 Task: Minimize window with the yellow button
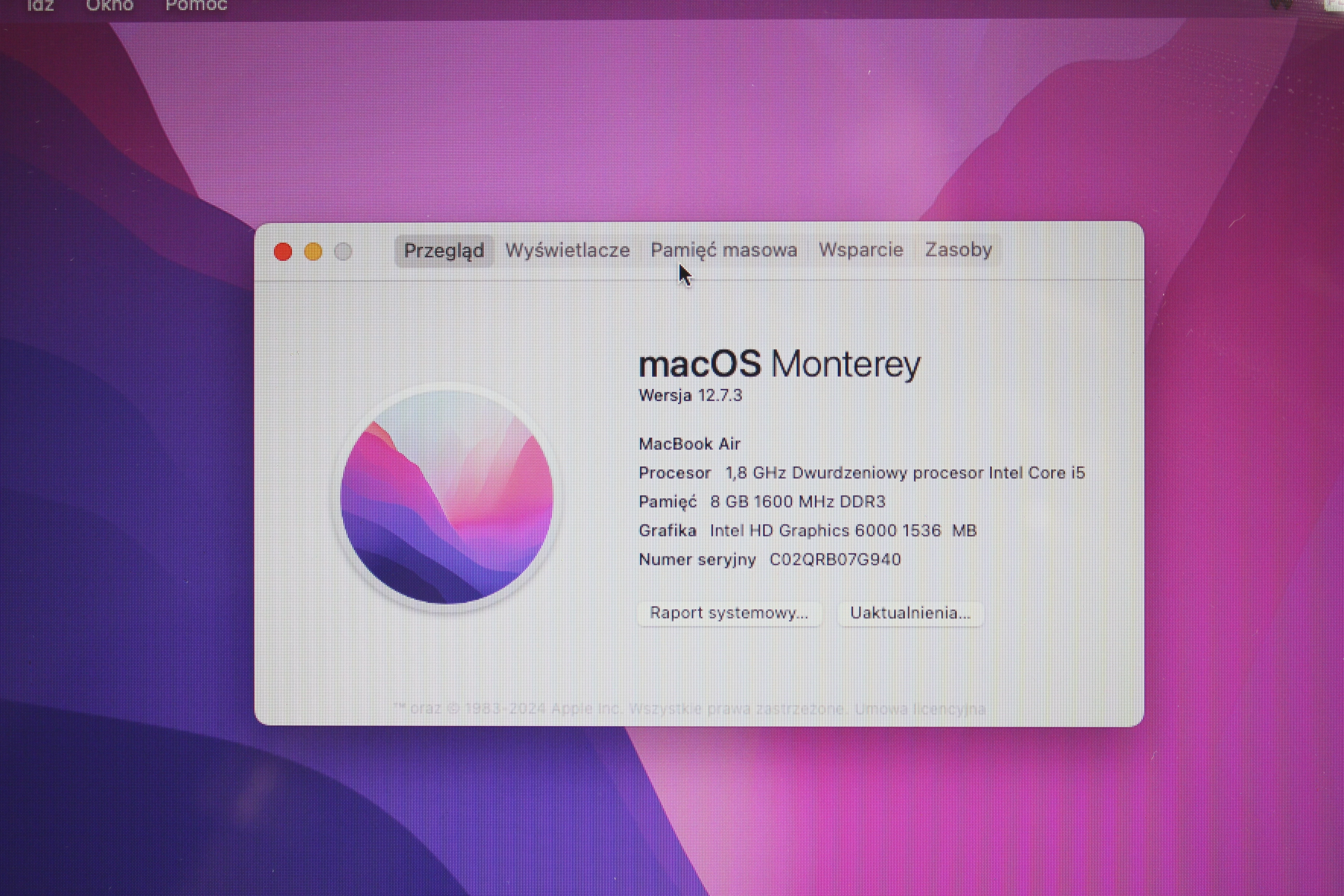click(x=313, y=251)
